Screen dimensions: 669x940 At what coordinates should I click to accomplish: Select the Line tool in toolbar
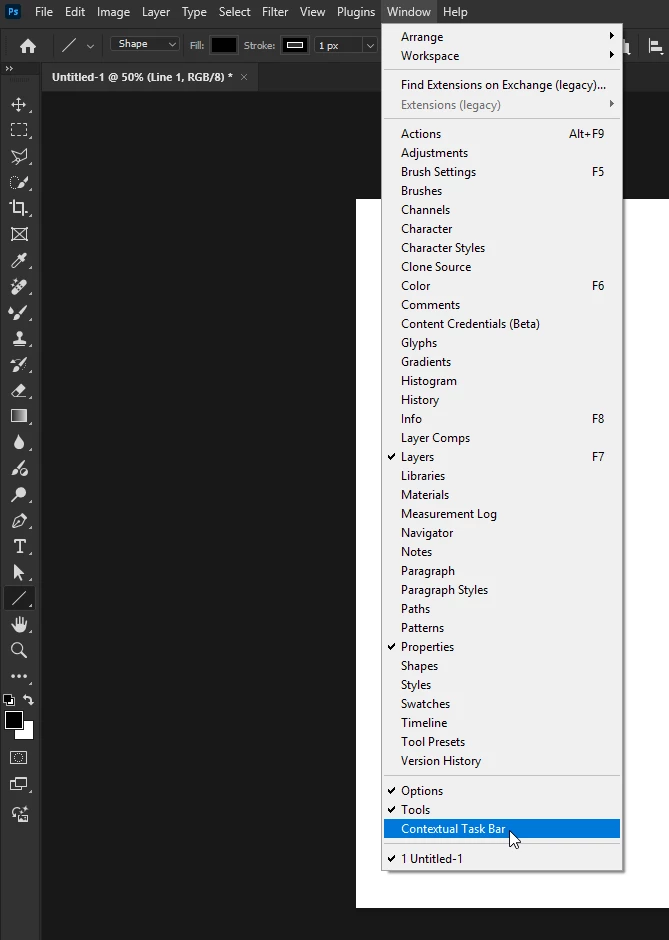click(19, 598)
